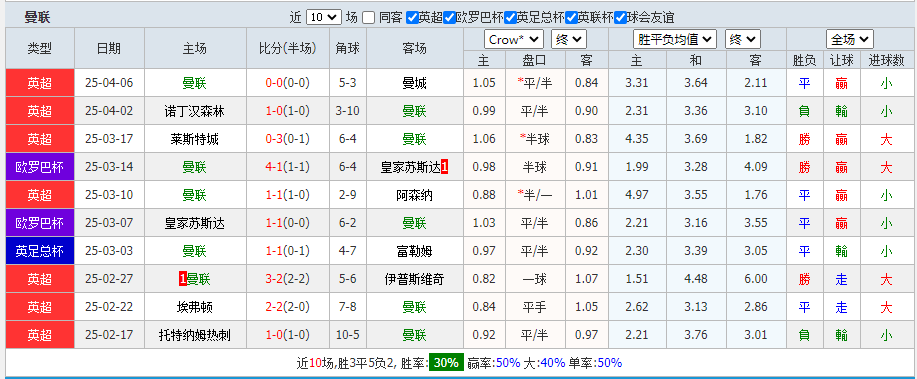Click 富勒姆 away team link
The height and width of the screenshot is (379, 917).
coord(415,251)
